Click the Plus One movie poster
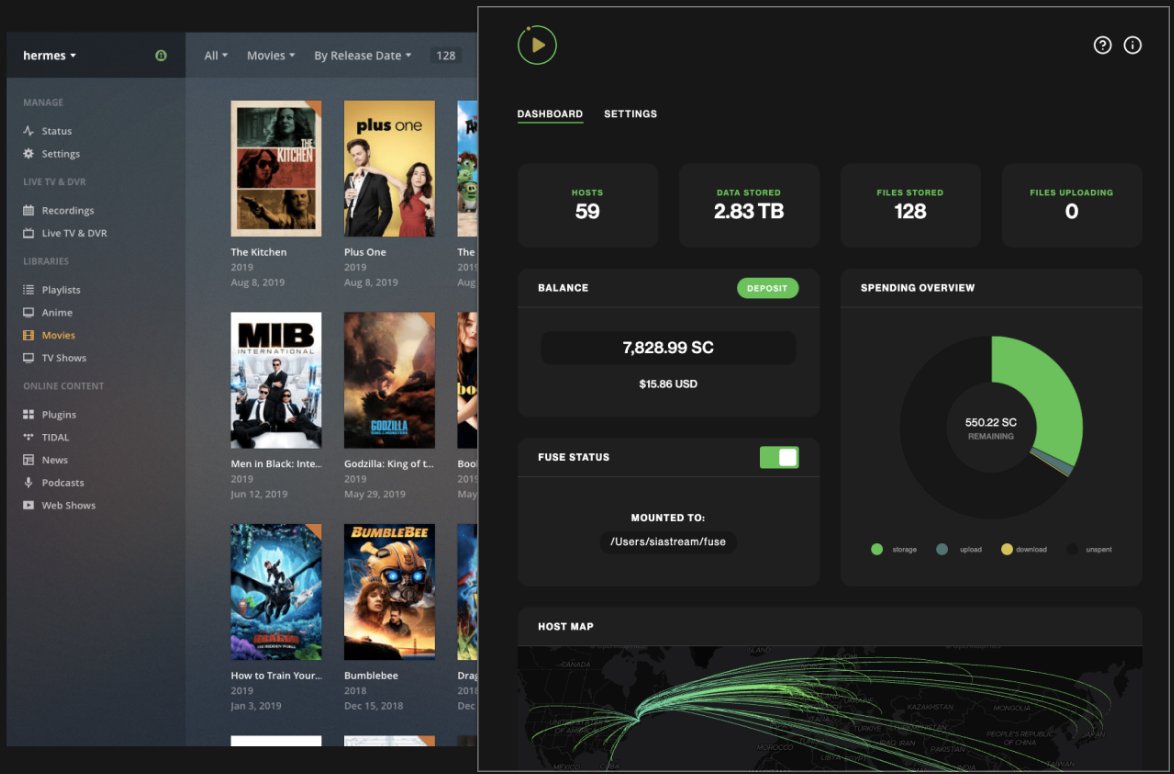Viewport: 1174px width, 774px height. tap(389, 168)
